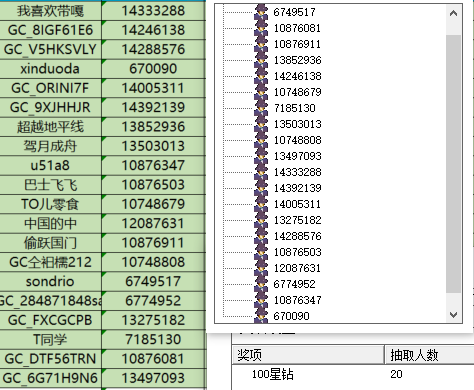Click the vertical scrollbar thumb in winner list
Viewport: 474px width, 390px height.
pyautogui.click(x=453, y=164)
